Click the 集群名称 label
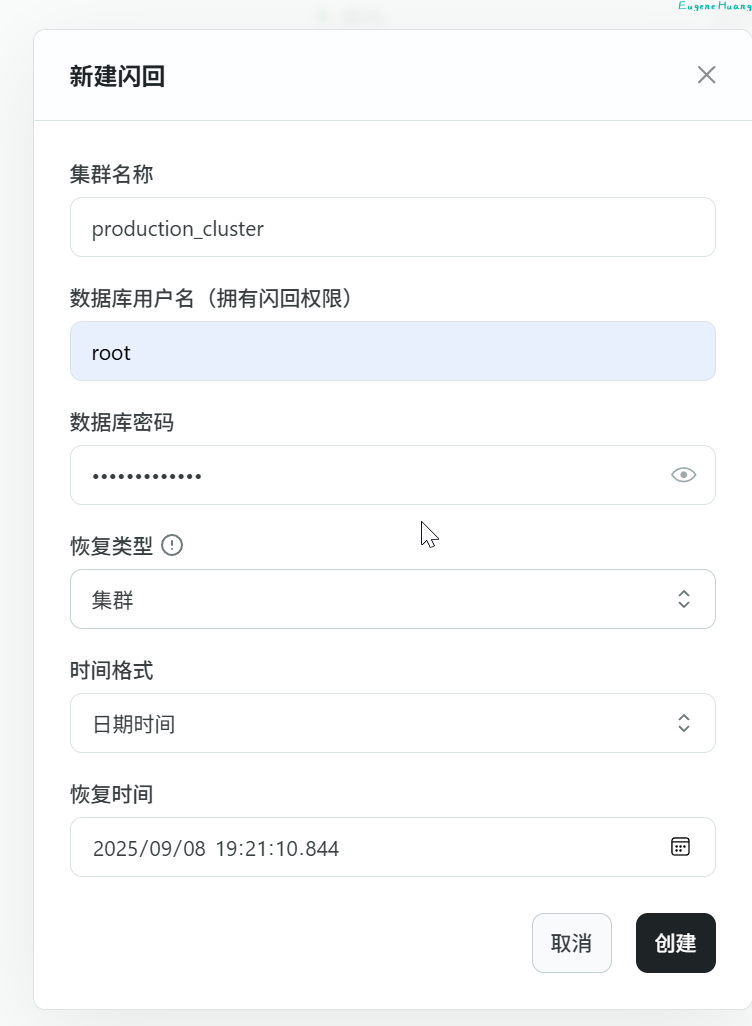 (111, 175)
